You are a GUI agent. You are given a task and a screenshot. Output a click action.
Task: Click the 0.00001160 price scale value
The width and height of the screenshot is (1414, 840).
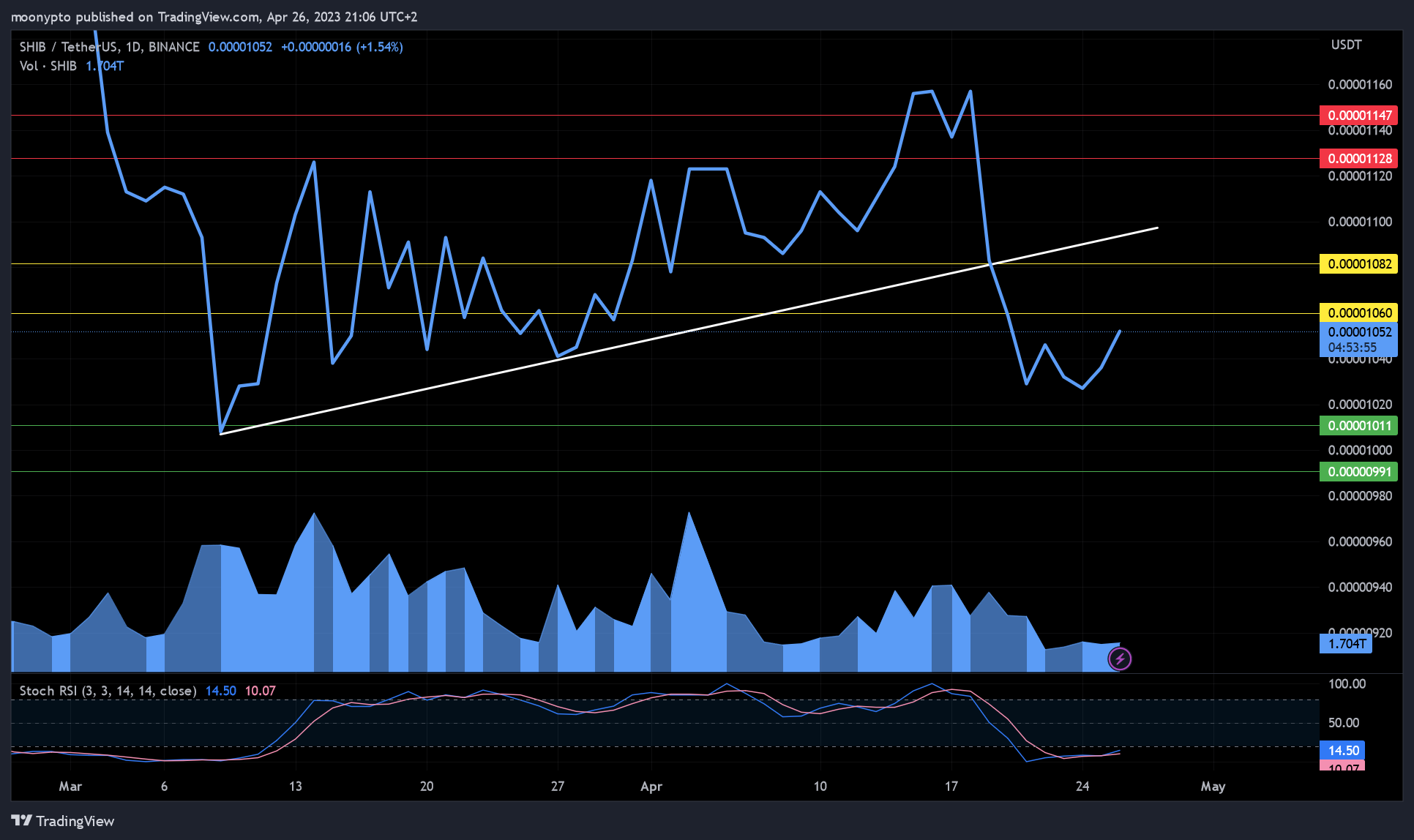[x=1360, y=85]
